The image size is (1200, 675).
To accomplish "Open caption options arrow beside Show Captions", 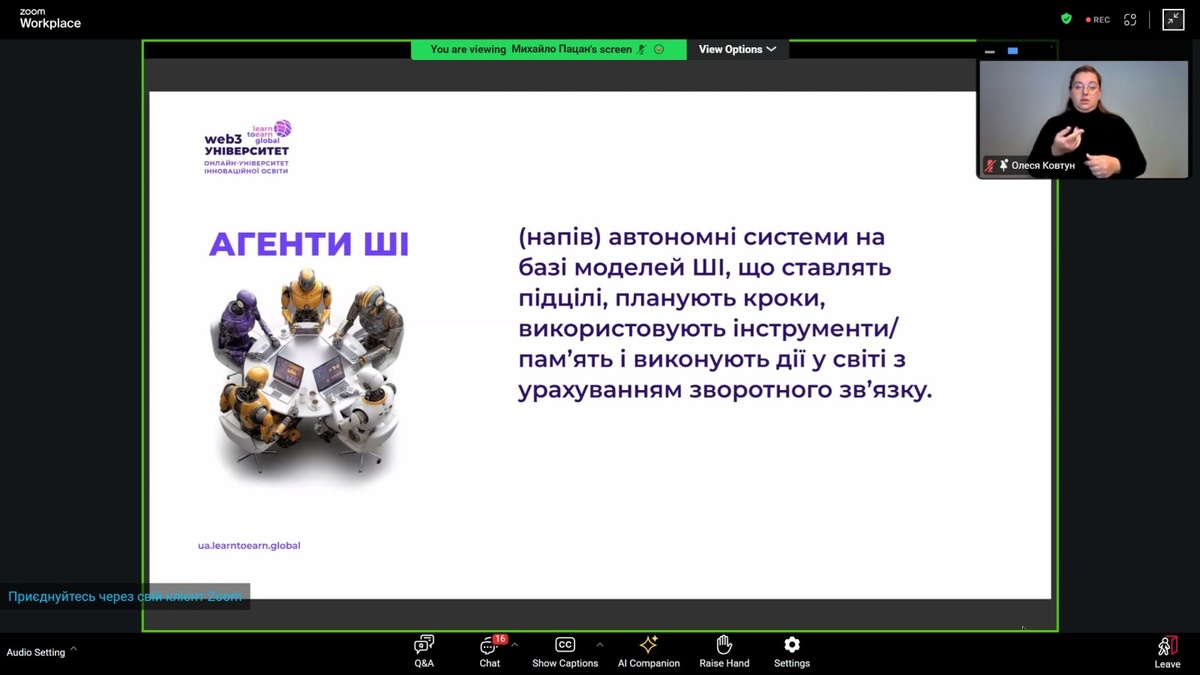I will [600, 645].
